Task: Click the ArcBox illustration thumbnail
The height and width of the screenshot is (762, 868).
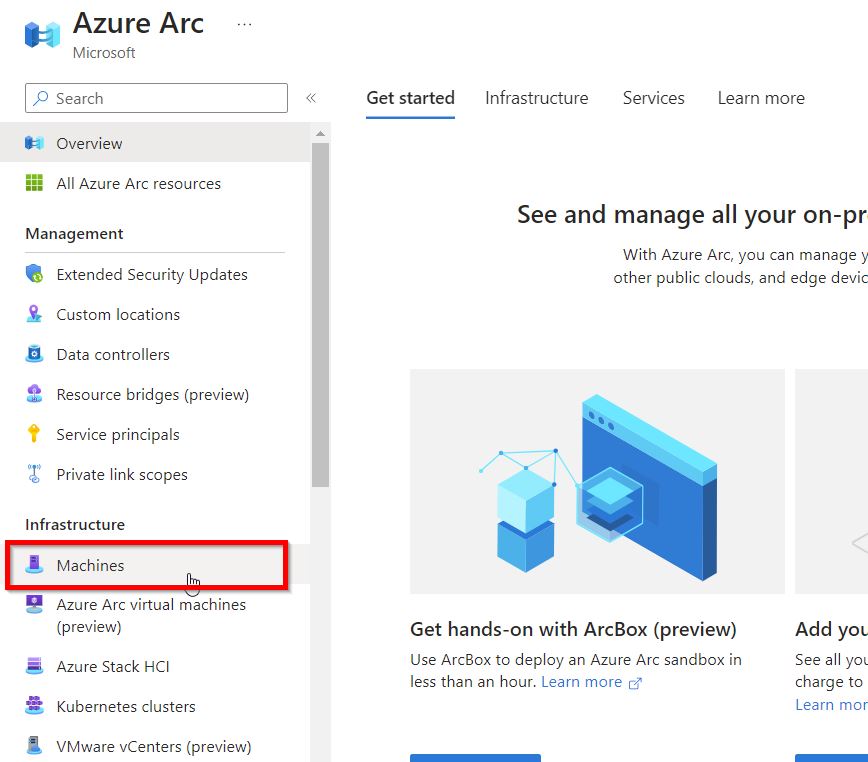Action: (597, 481)
